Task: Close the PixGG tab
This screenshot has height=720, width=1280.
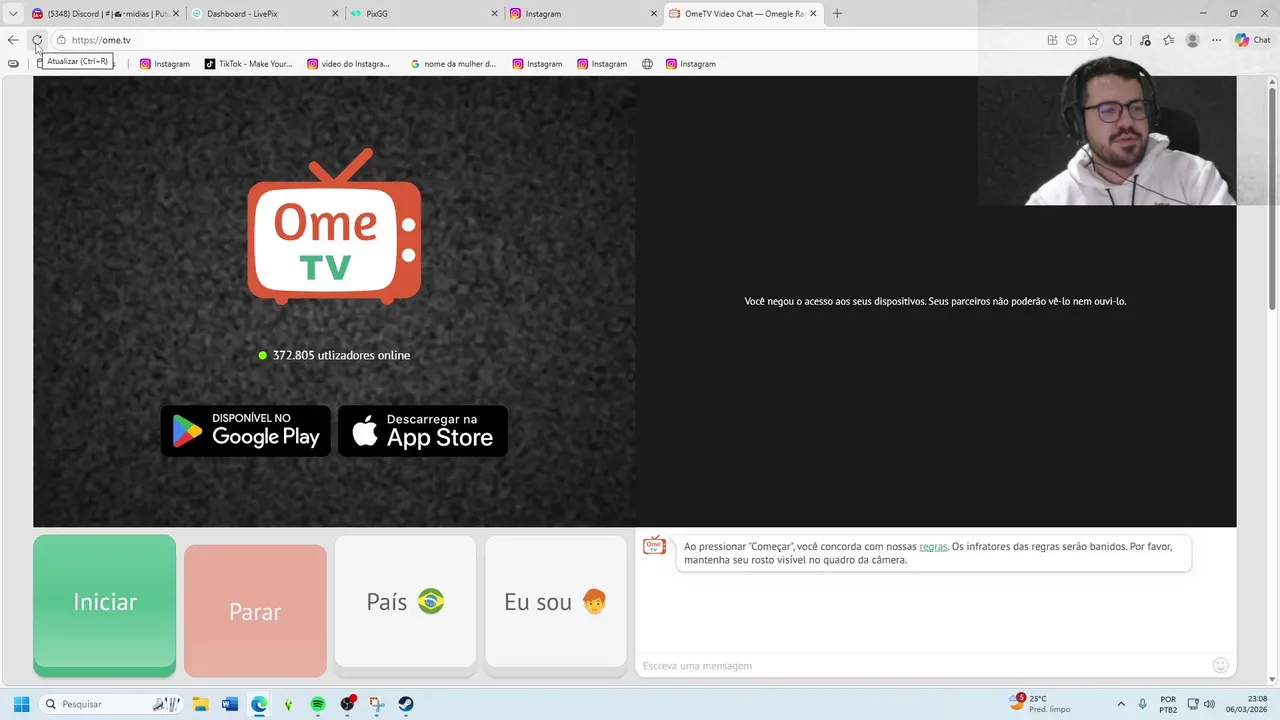Action: (494, 14)
